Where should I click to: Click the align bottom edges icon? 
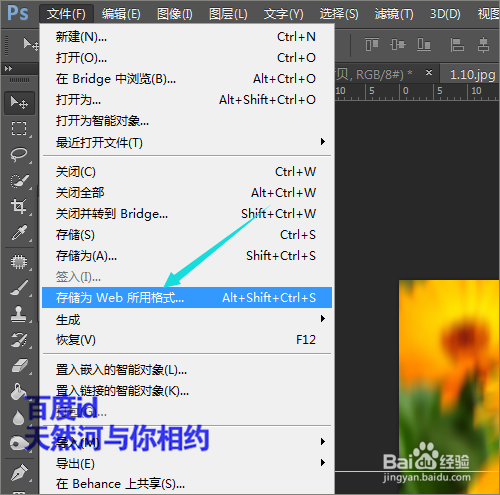[x=424, y=44]
